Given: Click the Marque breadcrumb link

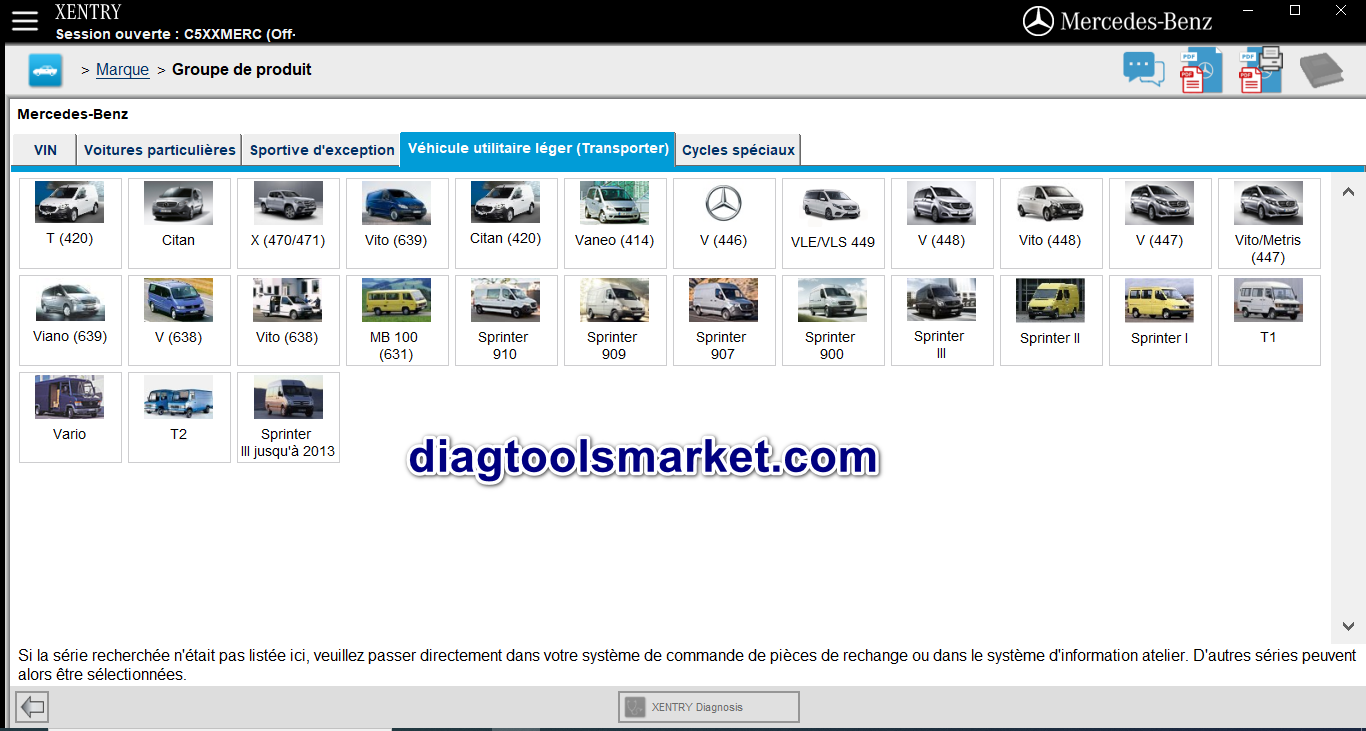Looking at the screenshot, I should (x=122, y=70).
